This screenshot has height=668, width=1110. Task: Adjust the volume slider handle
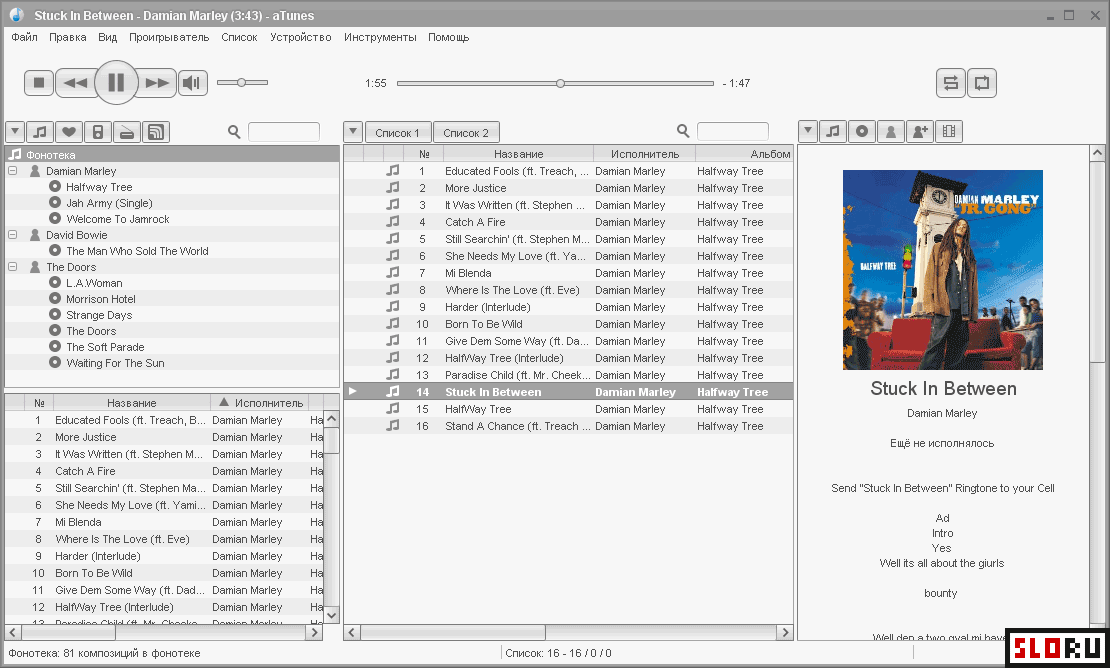(x=241, y=83)
